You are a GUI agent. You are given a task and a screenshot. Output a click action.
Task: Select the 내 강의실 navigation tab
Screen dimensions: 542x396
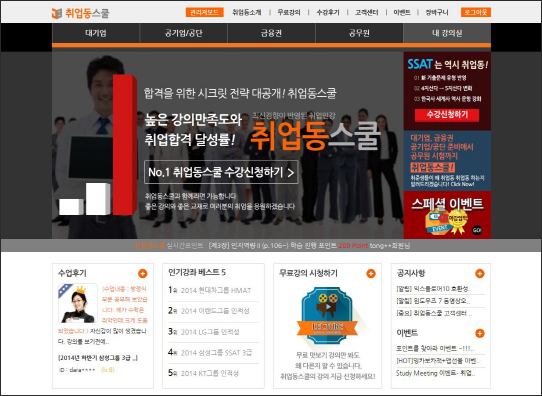click(x=447, y=33)
